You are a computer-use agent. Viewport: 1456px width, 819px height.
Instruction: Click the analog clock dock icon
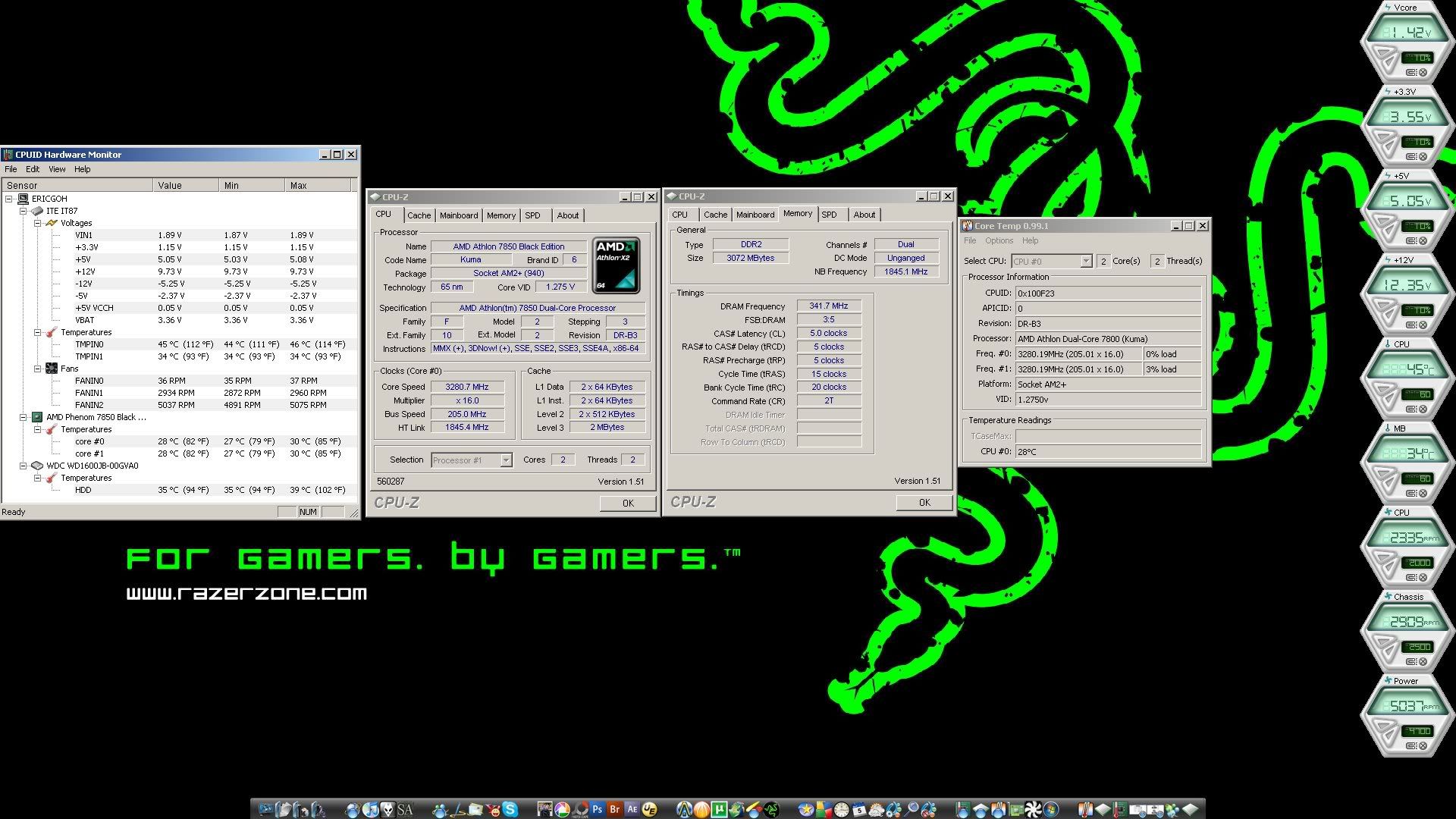[841, 809]
